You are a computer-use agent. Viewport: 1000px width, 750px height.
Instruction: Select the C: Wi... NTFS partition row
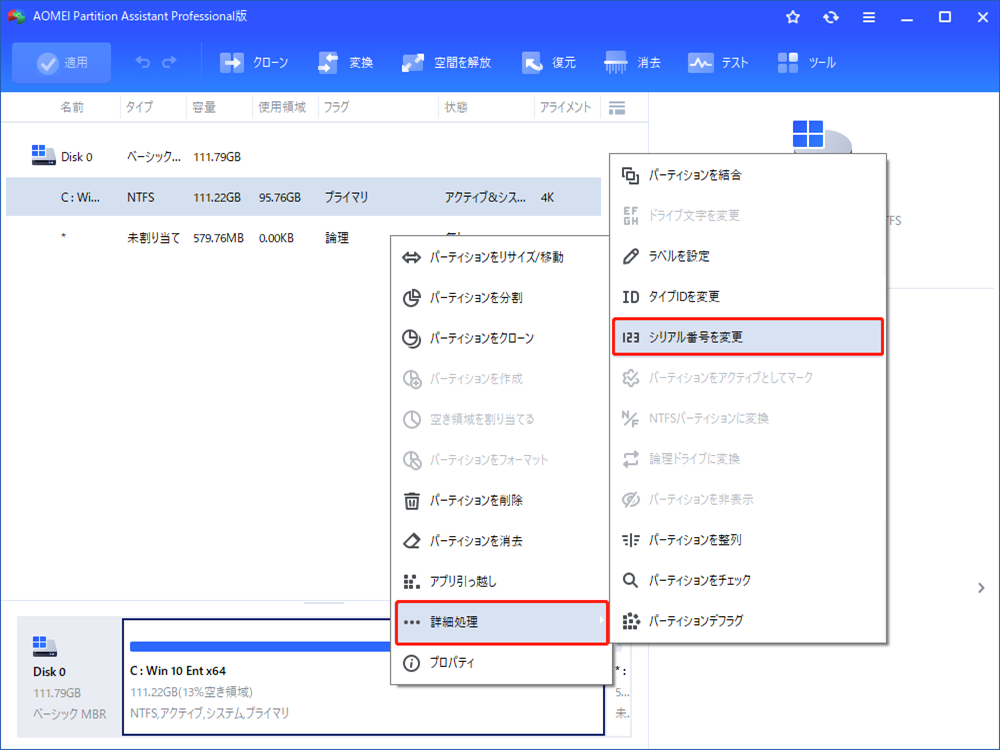[x=304, y=197]
